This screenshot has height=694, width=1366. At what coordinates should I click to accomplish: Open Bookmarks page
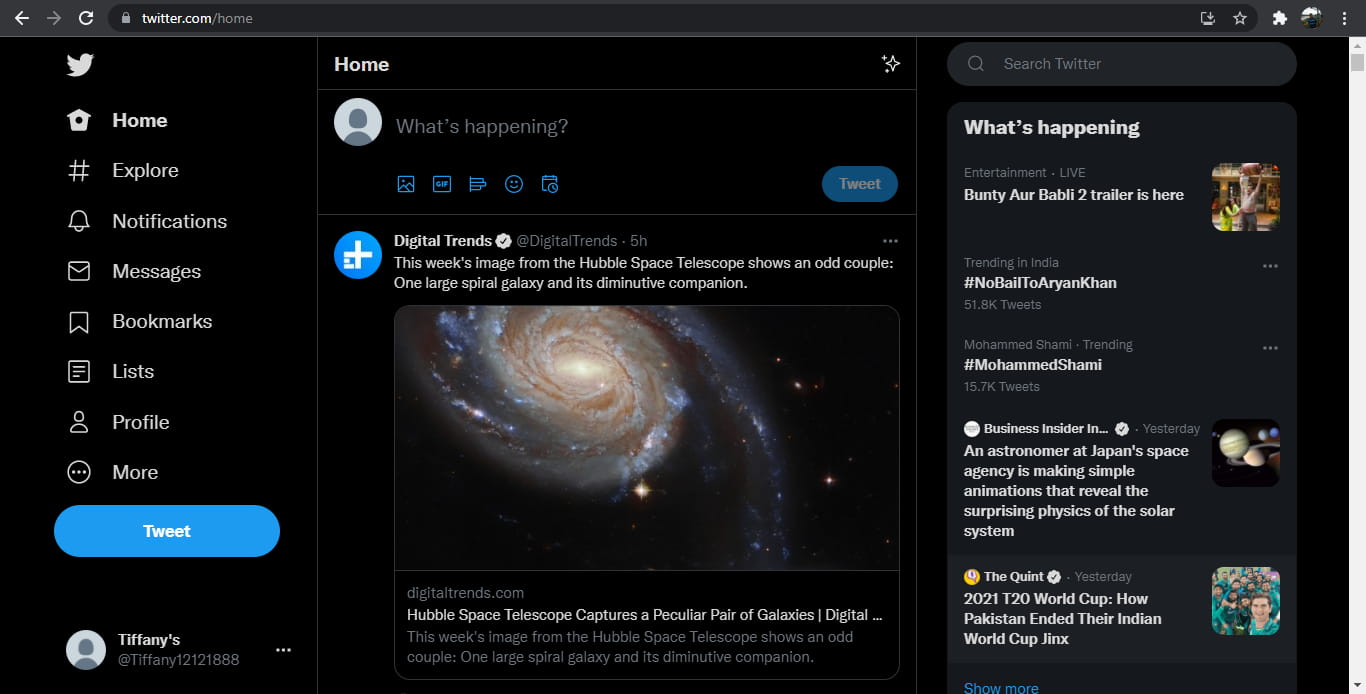click(x=139, y=321)
